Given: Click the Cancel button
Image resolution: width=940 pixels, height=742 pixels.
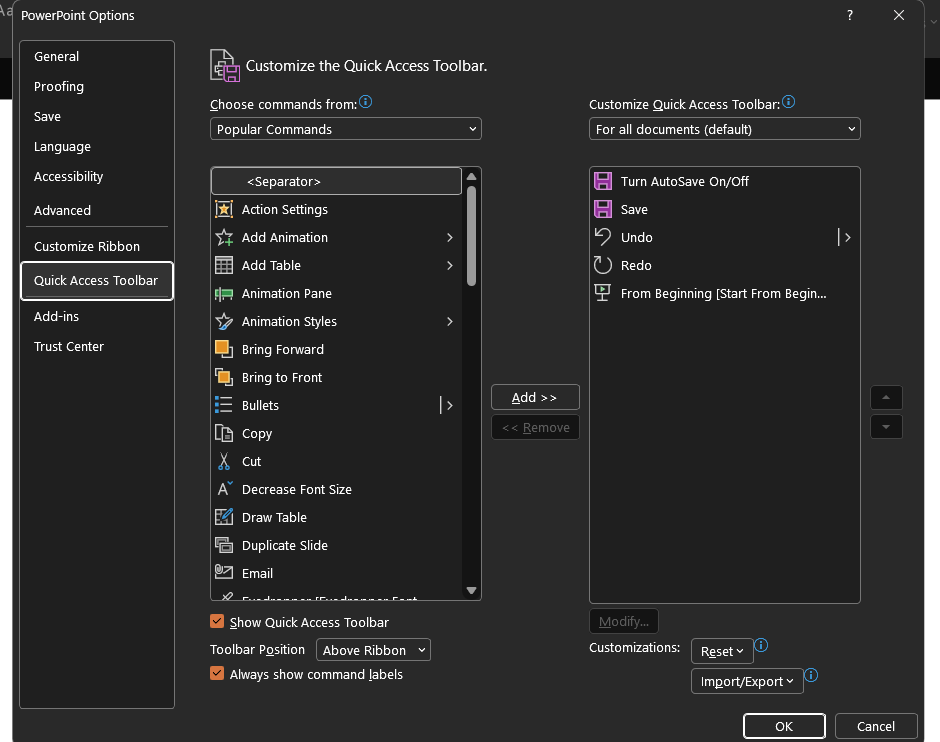Looking at the screenshot, I should click(x=875, y=726).
